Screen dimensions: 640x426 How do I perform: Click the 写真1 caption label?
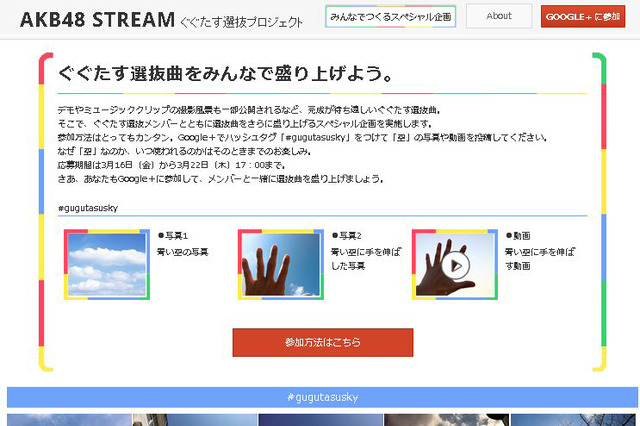[x=173, y=235]
